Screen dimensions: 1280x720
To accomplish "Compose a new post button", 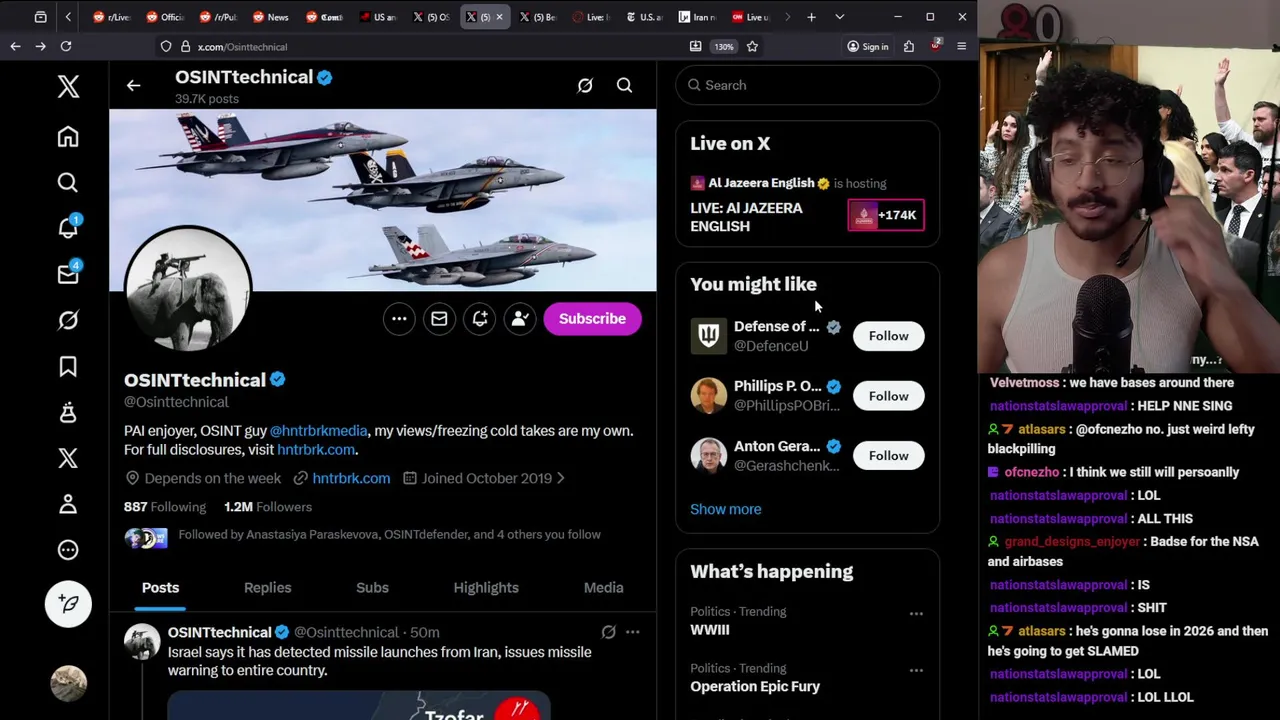I will (68, 604).
